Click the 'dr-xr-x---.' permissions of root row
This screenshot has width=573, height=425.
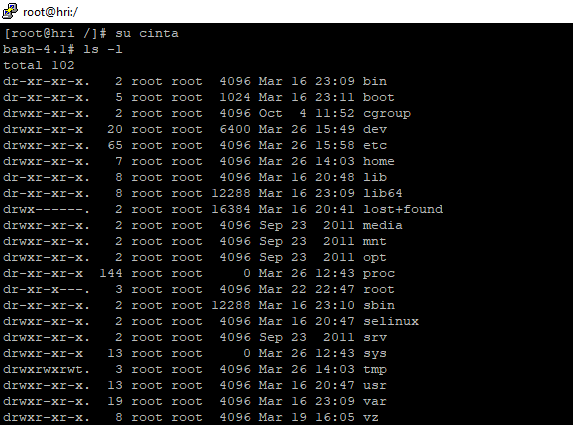coord(46,289)
